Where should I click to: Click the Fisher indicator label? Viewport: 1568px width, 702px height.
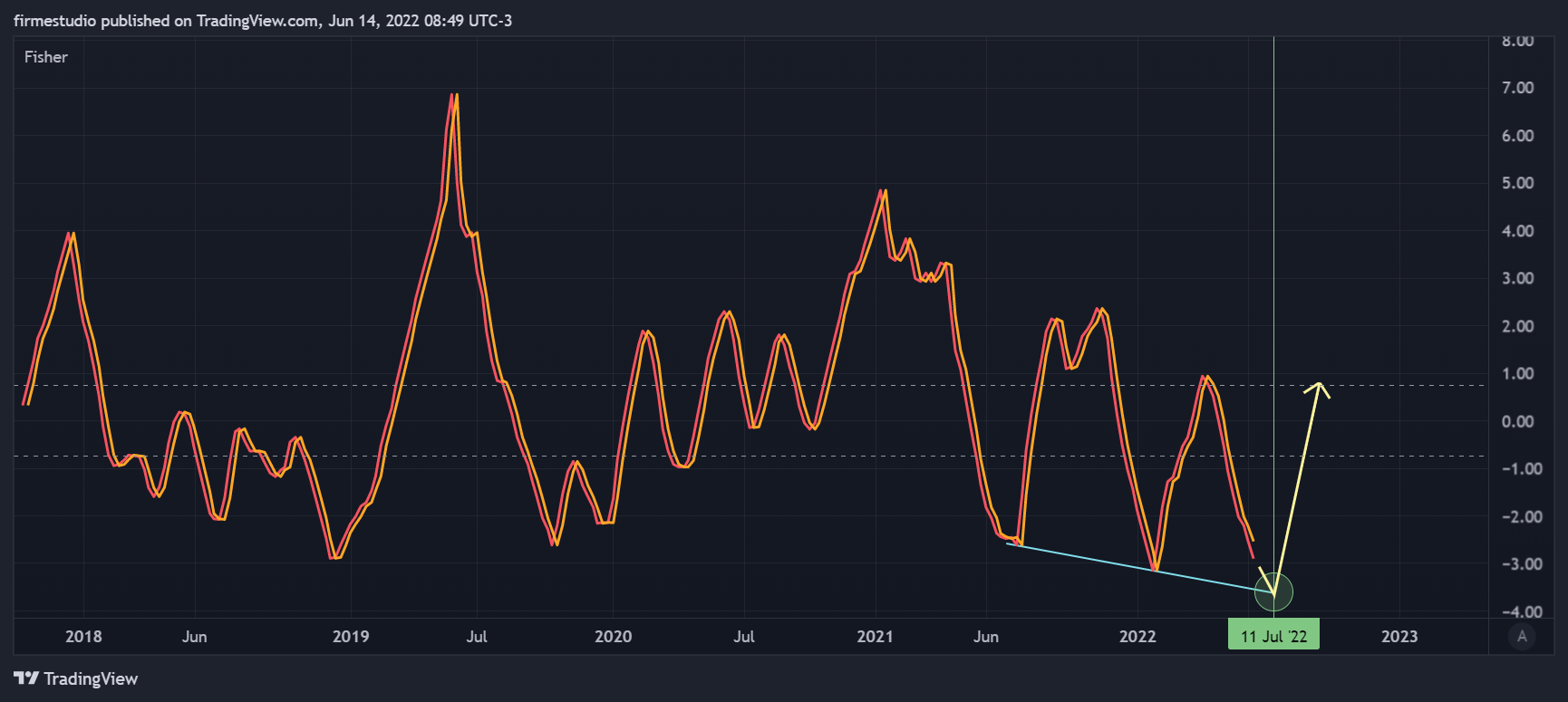(46, 57)
